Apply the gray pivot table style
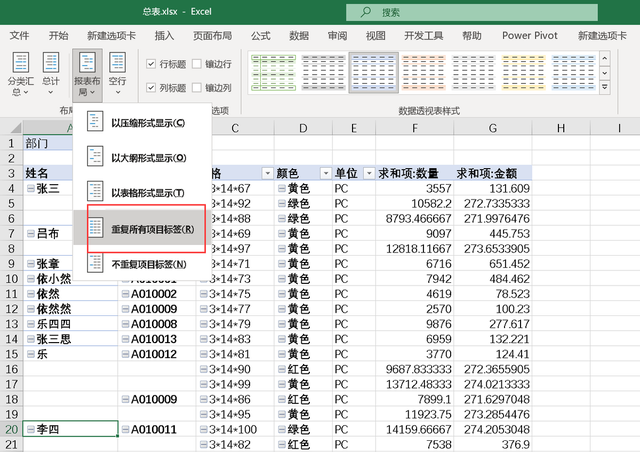Screen dimensions: 640x452 pyautogui.click(x=323, y=73)
